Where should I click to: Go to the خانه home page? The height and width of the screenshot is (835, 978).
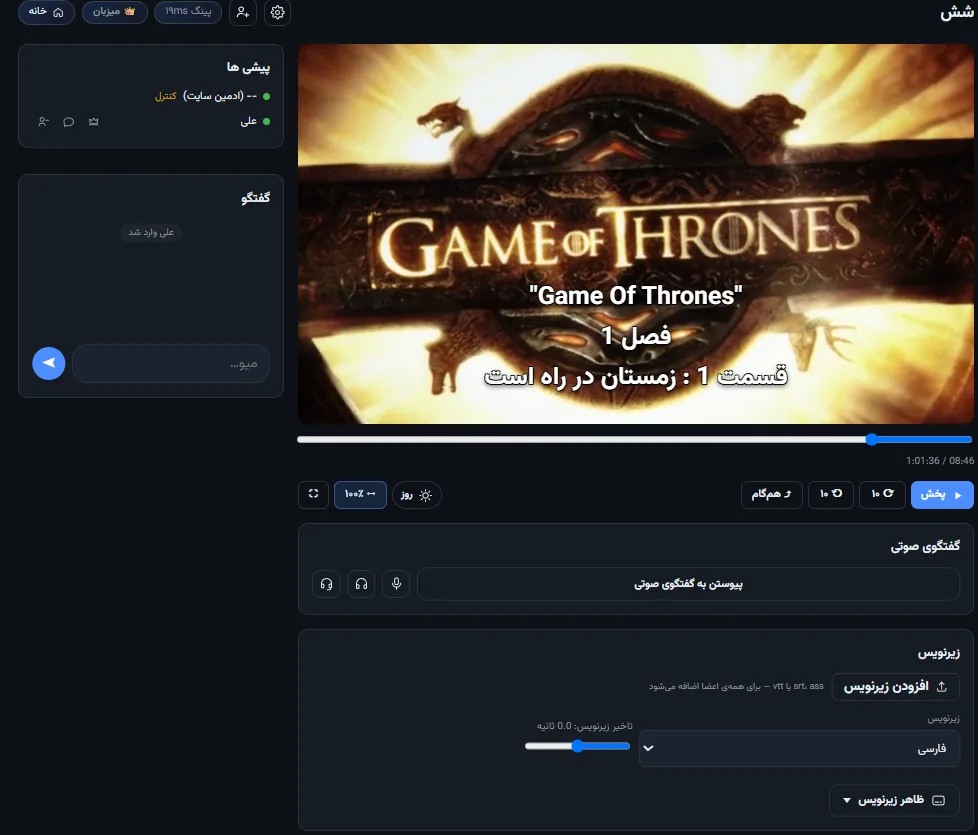point(46,11)
